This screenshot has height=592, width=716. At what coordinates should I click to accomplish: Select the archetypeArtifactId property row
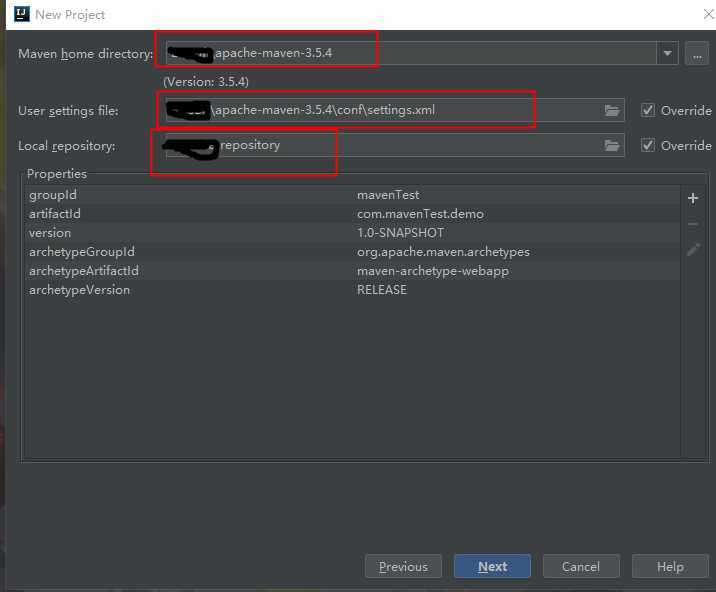tap(353, 271)
